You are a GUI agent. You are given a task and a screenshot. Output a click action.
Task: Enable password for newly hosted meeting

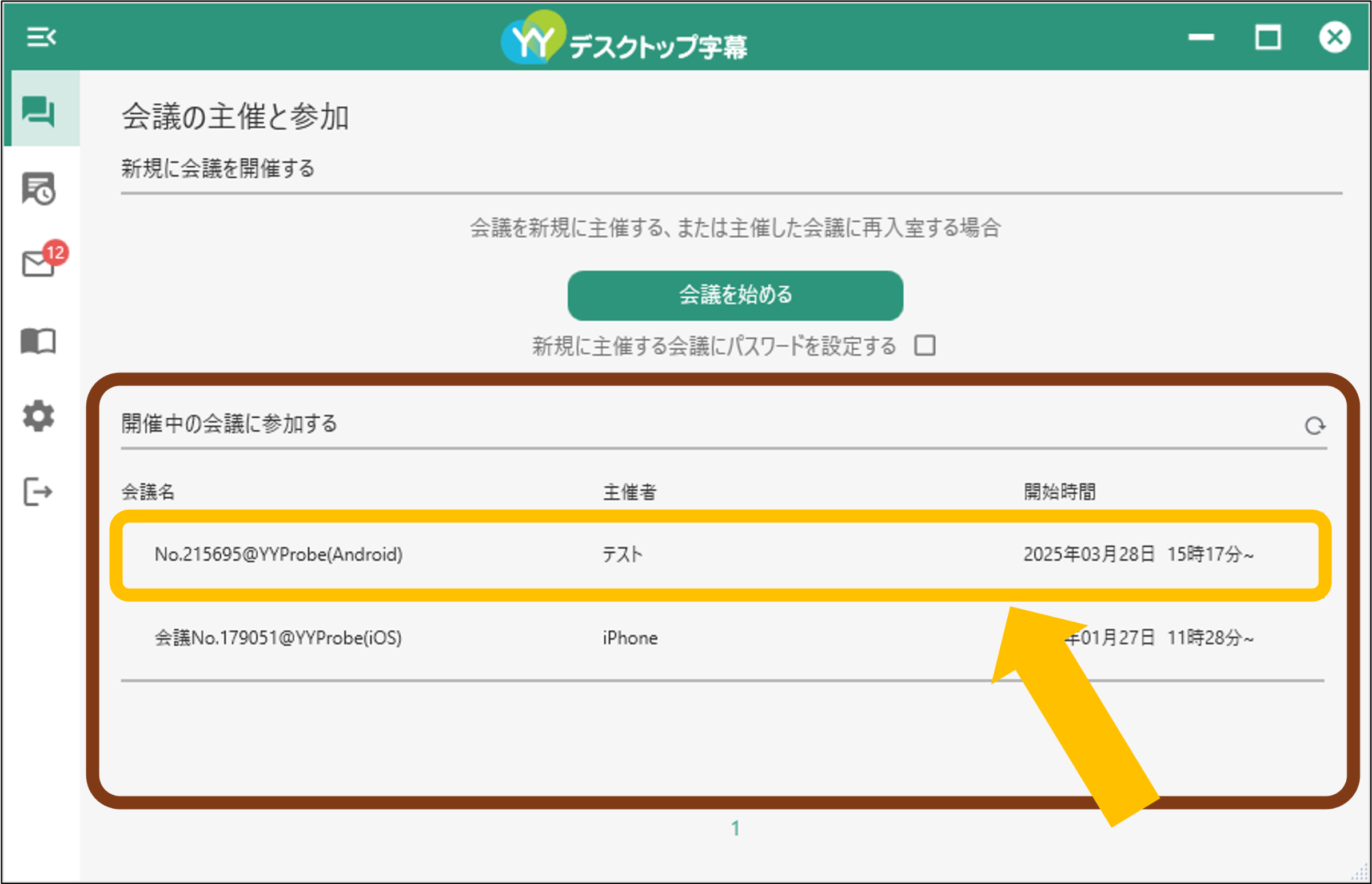tap(924, 346)
